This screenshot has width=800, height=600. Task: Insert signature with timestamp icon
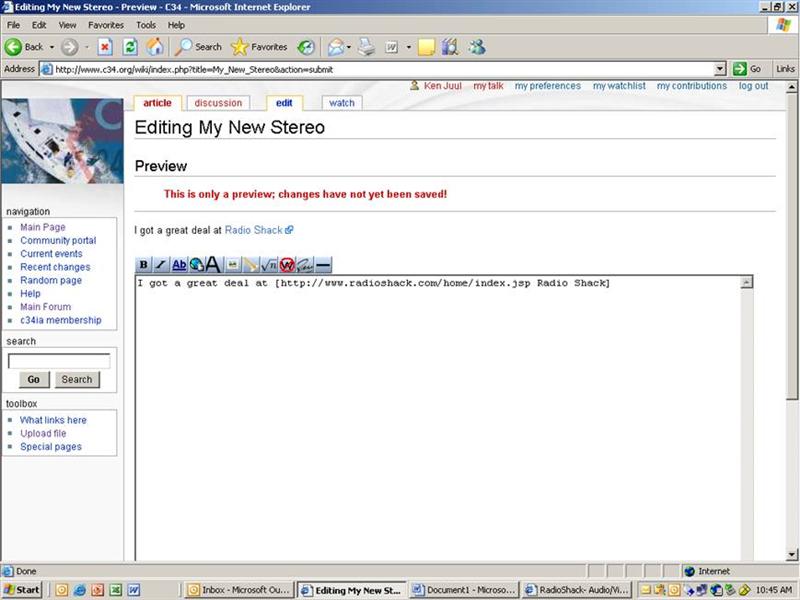[305, 265]
